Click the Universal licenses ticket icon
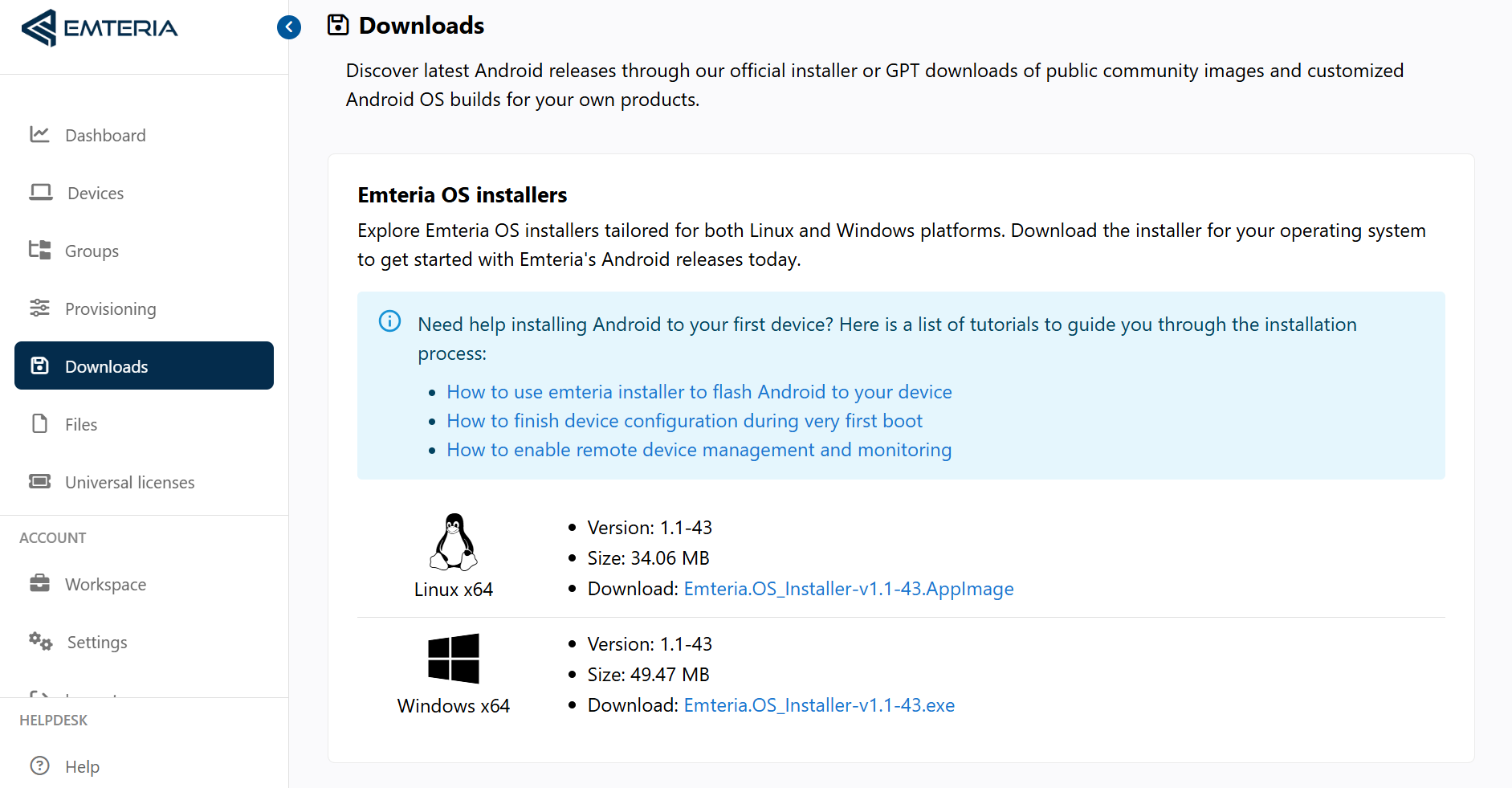This screenshot has width=1512, height=788. coord(39,481)
